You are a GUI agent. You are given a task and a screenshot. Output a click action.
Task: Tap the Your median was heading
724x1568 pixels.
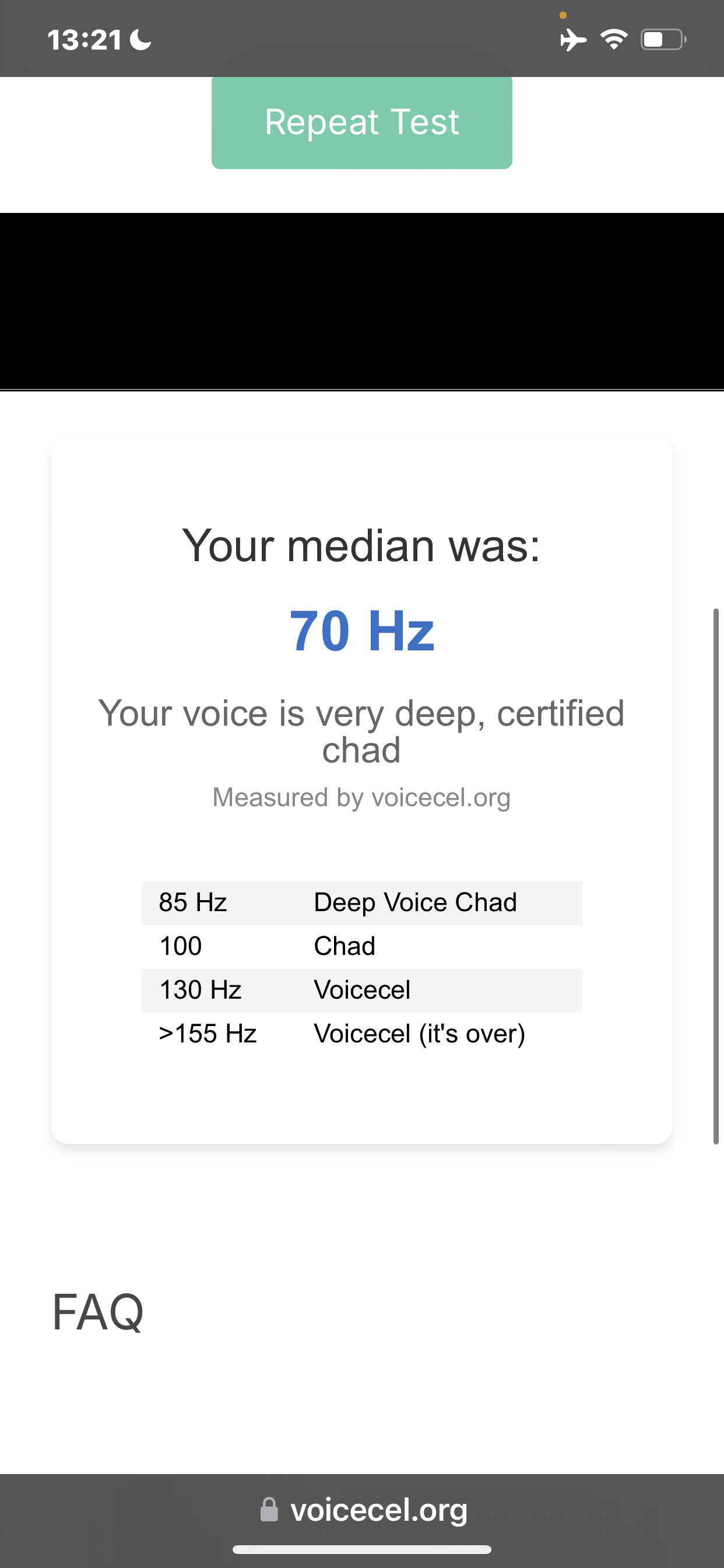(x=361, y=546)
